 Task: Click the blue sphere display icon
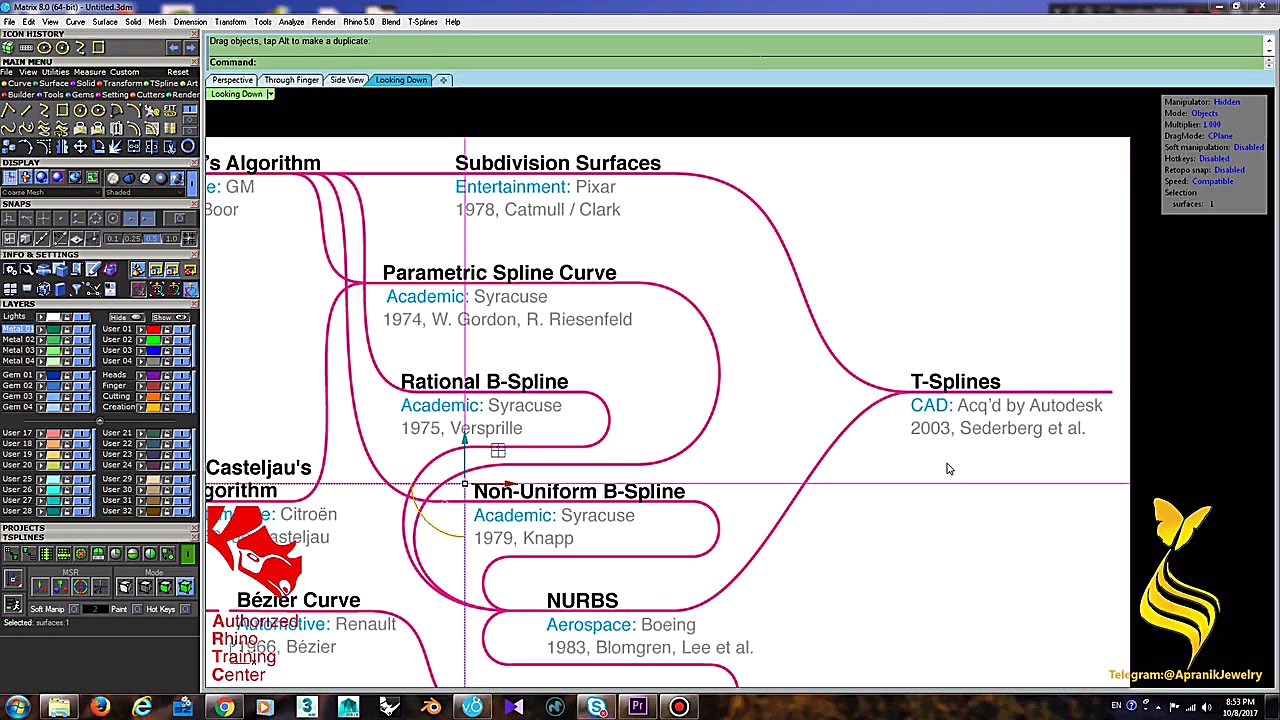[x=41, y=177]
